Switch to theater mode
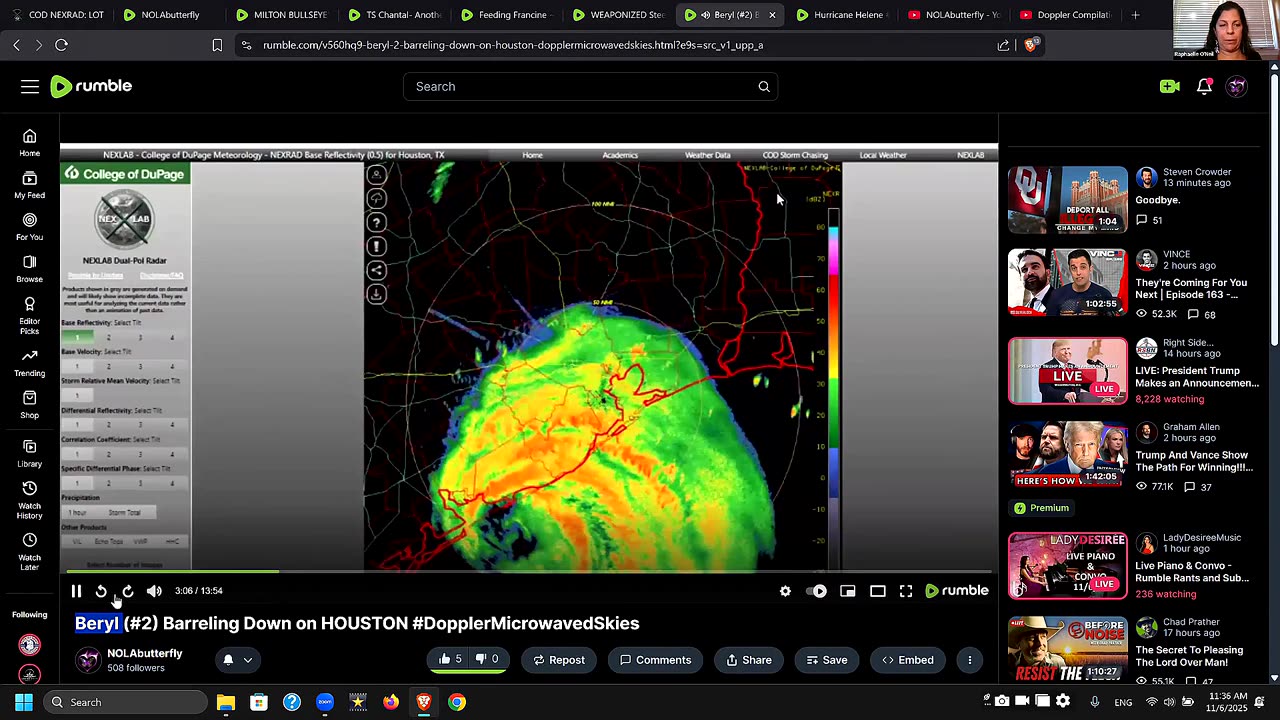The width and height of the screenshot is (1280, 720). (x=877, y=591)
